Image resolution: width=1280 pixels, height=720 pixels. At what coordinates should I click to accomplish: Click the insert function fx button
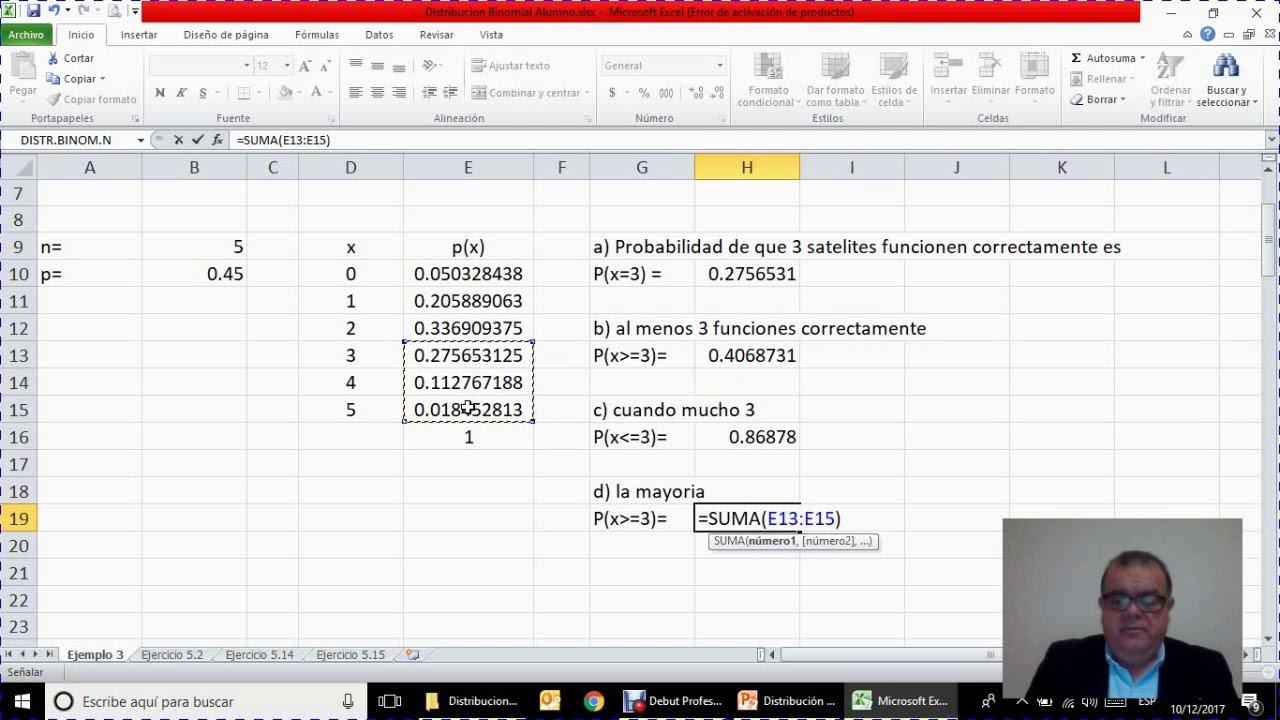(x=217, y=140)
